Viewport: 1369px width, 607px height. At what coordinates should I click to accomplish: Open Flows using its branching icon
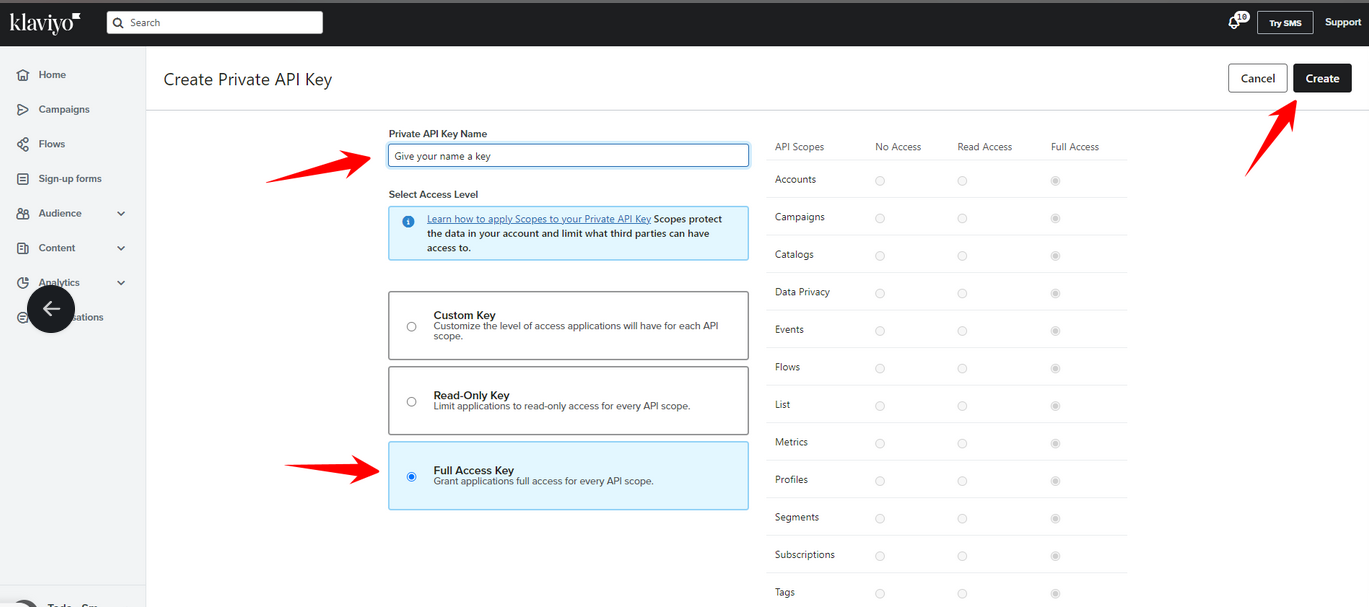[x=23, y=144]
